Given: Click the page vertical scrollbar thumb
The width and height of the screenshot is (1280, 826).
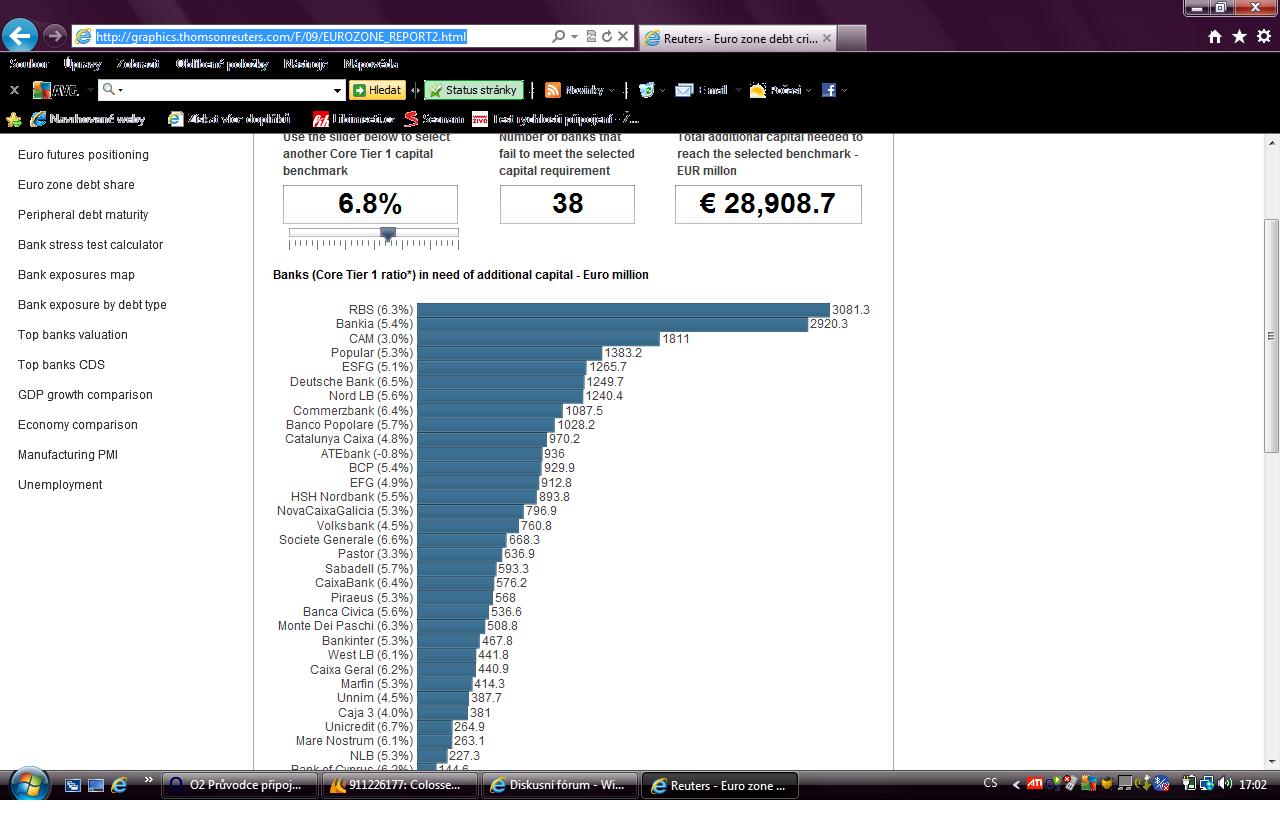Looking at the screenshot, I should 1272,335.
